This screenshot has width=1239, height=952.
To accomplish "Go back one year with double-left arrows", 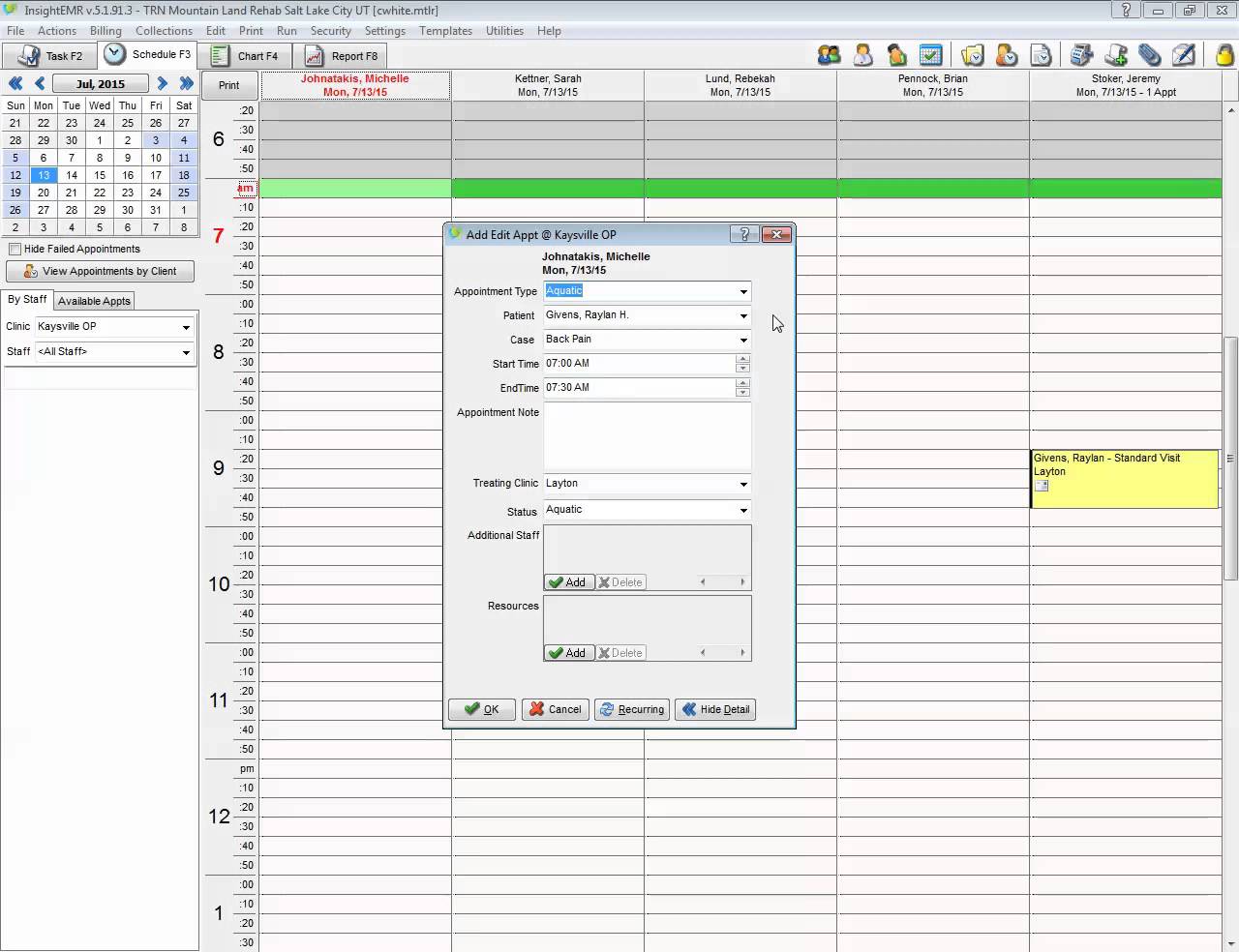I will [15, 84].
